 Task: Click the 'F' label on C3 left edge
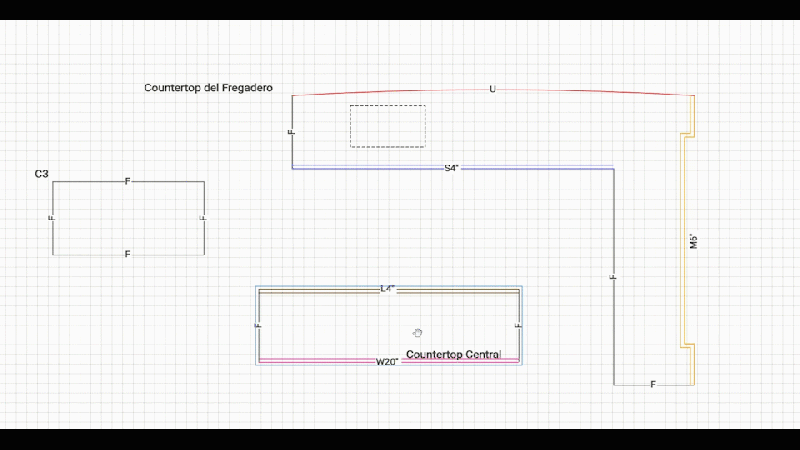click(x=52, y=218)
